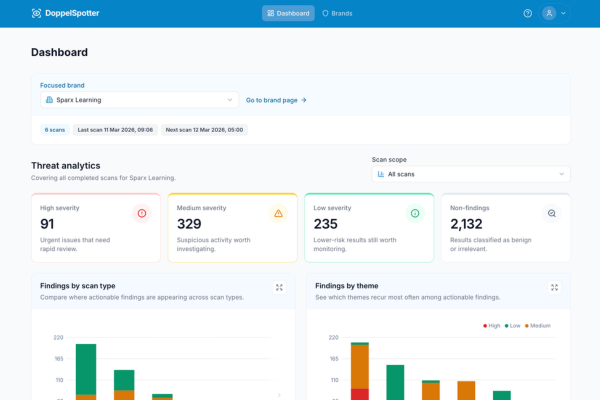Click the High severity alert icon

point(142,213)
